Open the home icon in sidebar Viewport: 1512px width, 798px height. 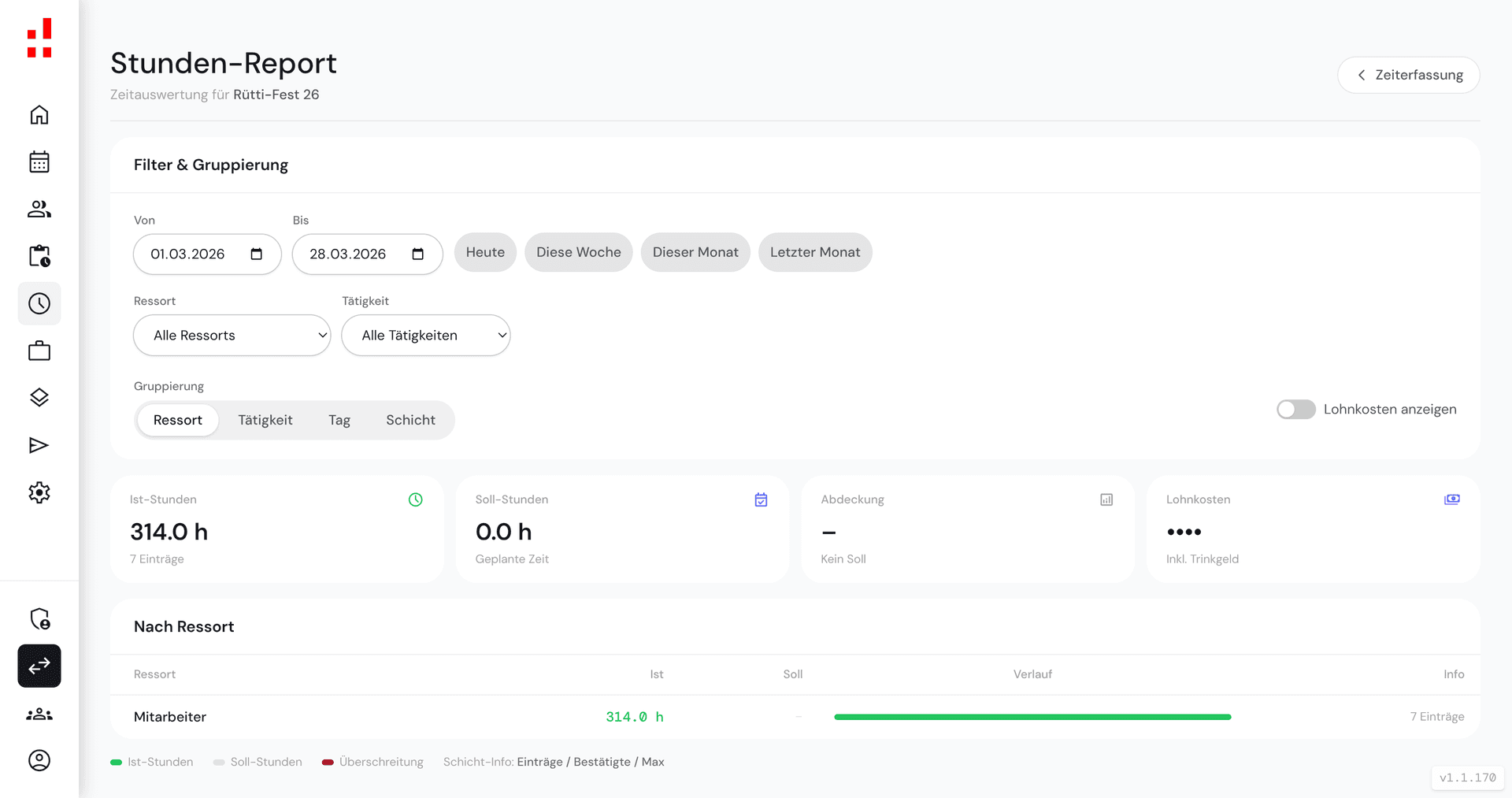[39, 115]
